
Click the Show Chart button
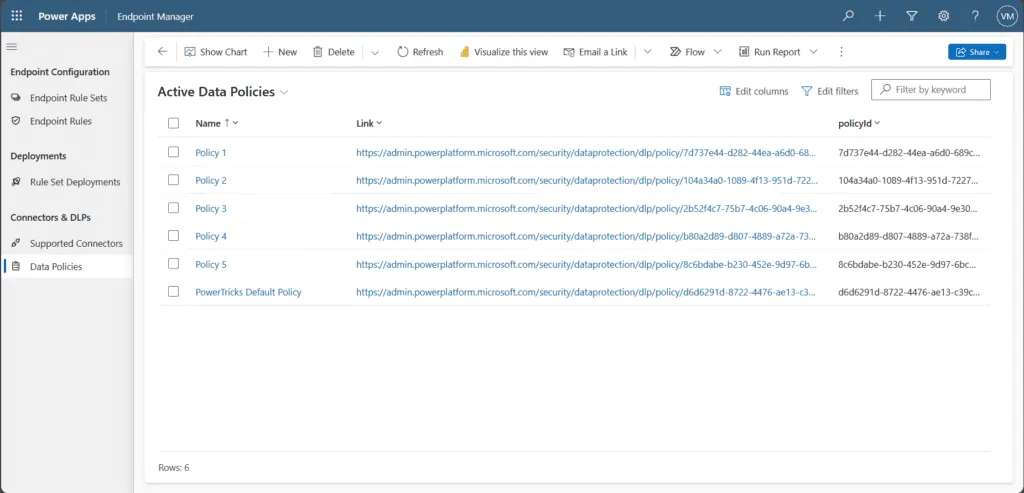[x=216, y=52]
